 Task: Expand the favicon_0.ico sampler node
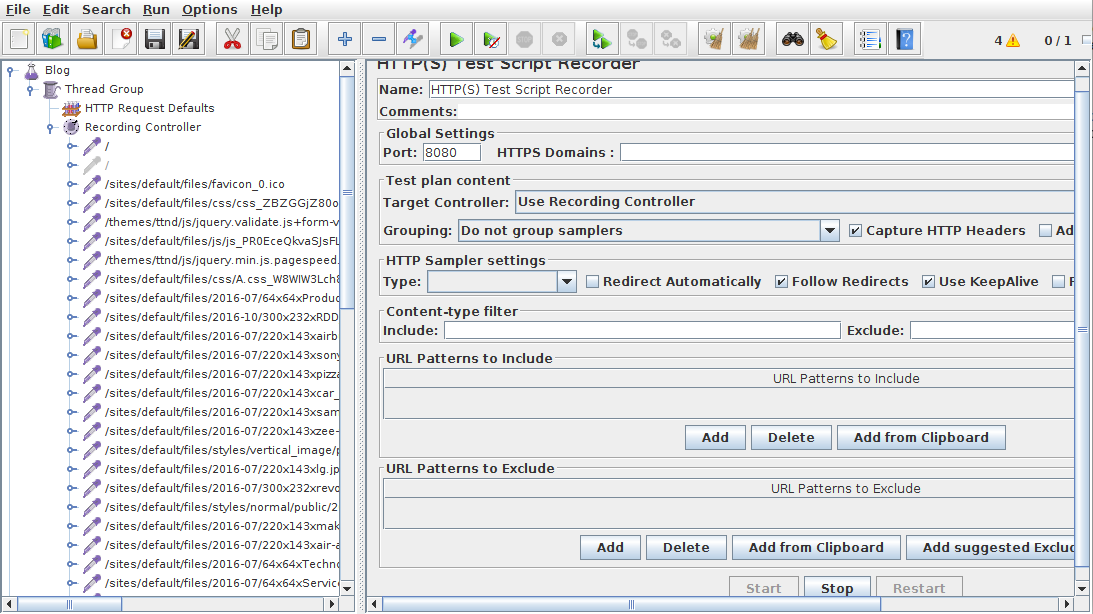pos(71,184)
